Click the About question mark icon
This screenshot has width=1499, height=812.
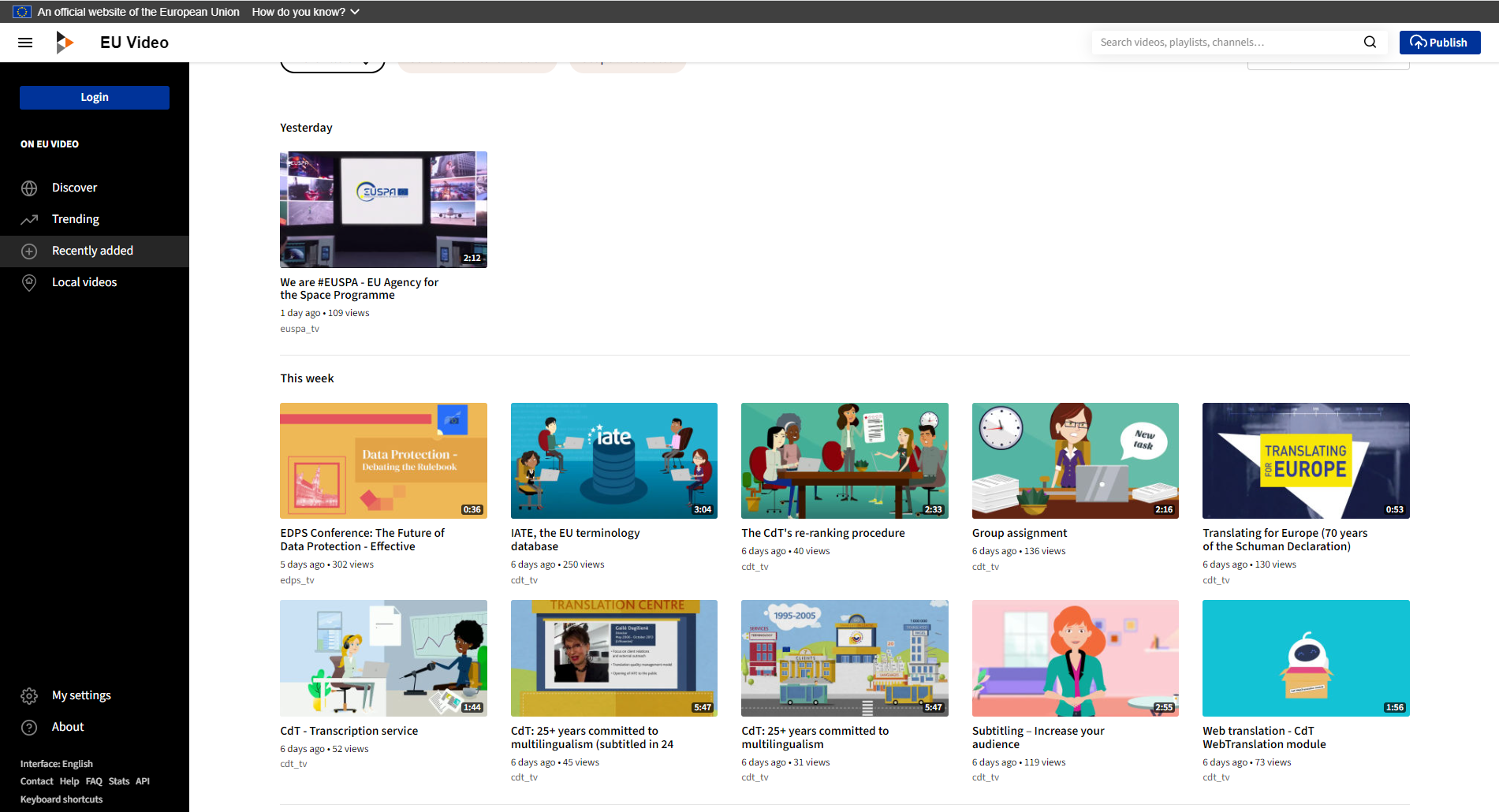pyautogui.click(x=29, y=727)
